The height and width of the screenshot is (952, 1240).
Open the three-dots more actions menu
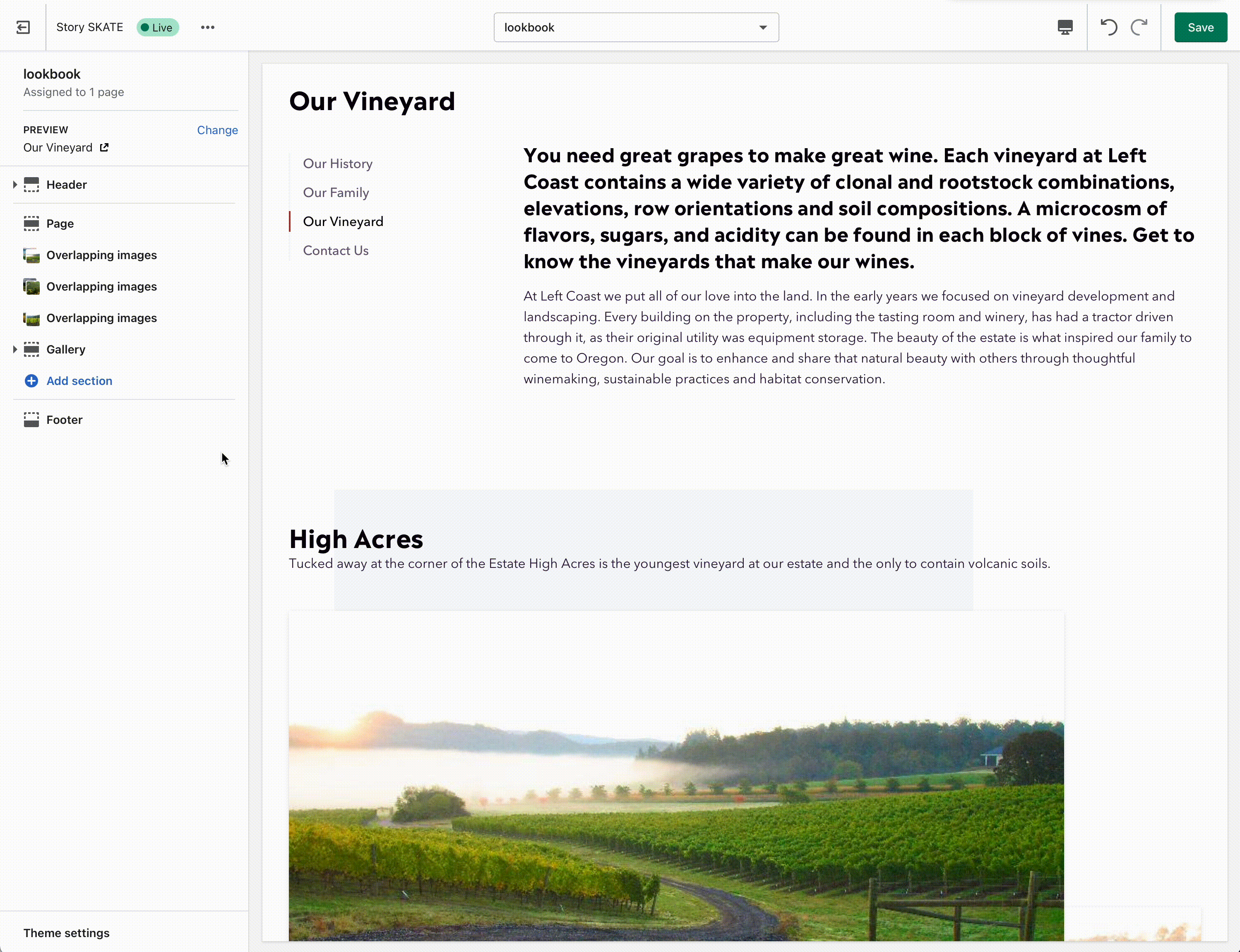pos(207,27)
